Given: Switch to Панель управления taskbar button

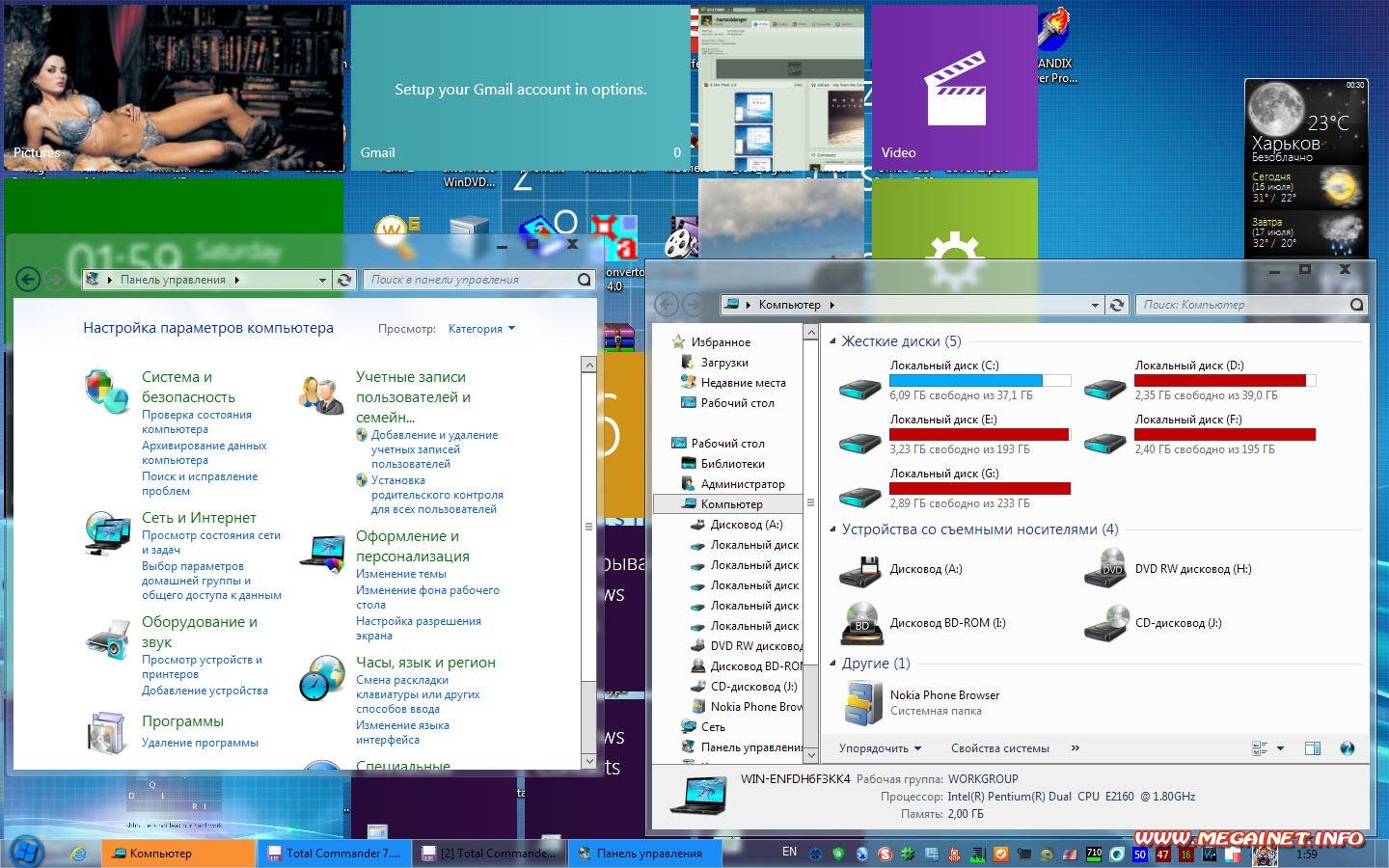Looking at the screenshot, I should click(x=645, y=854).
